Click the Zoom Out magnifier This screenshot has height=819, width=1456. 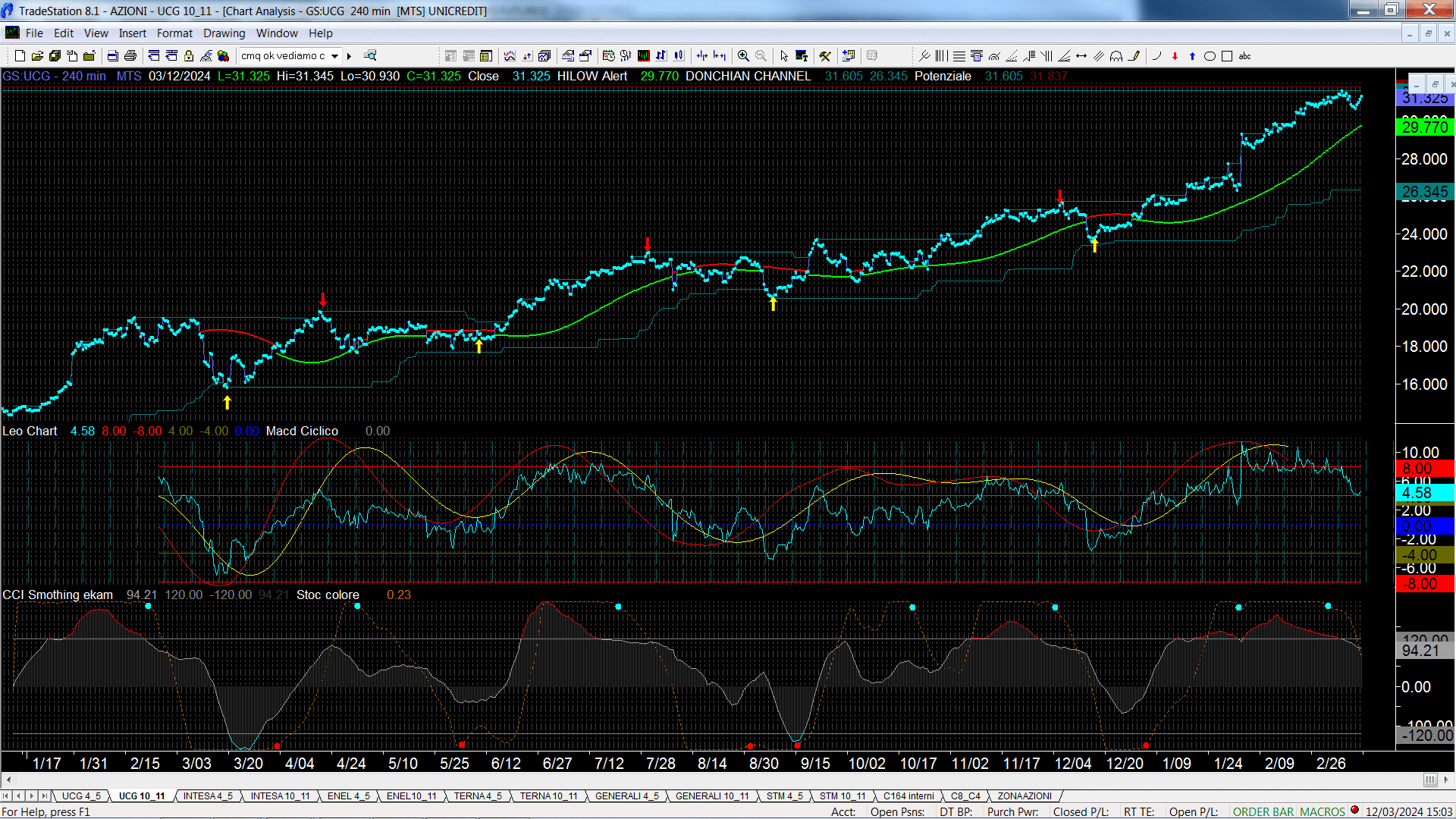coord(761,55)
